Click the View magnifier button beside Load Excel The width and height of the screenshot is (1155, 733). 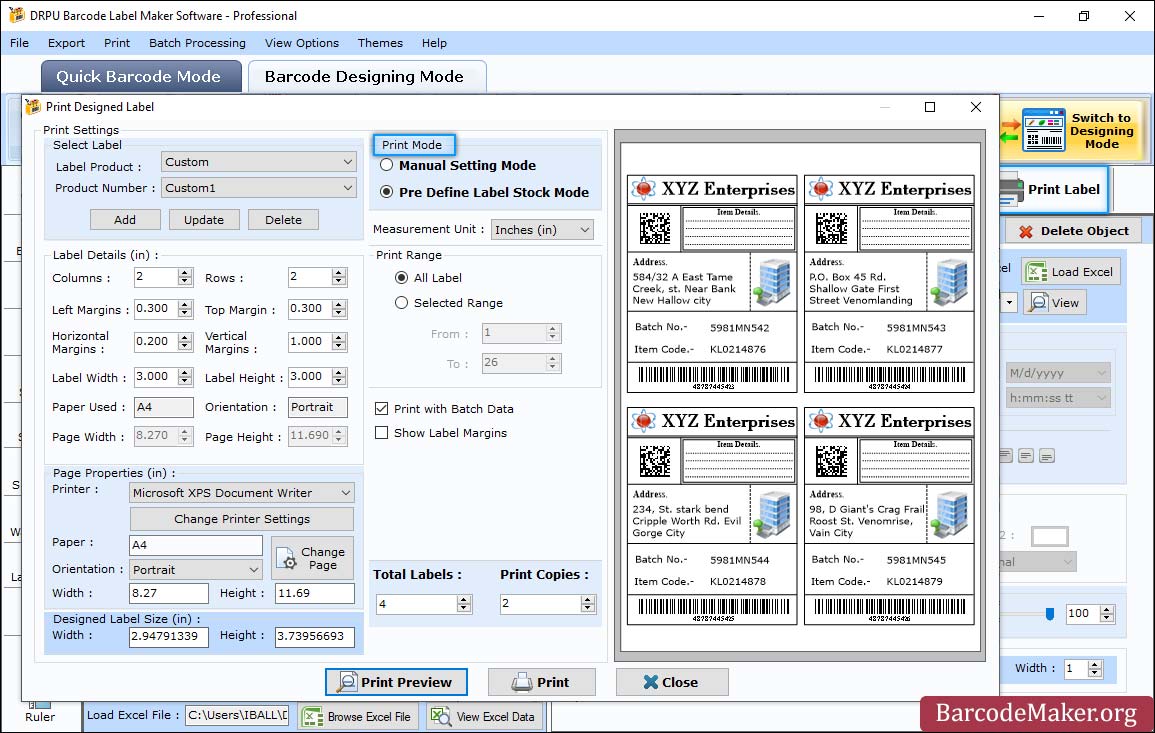click(x=1055, y=303)
